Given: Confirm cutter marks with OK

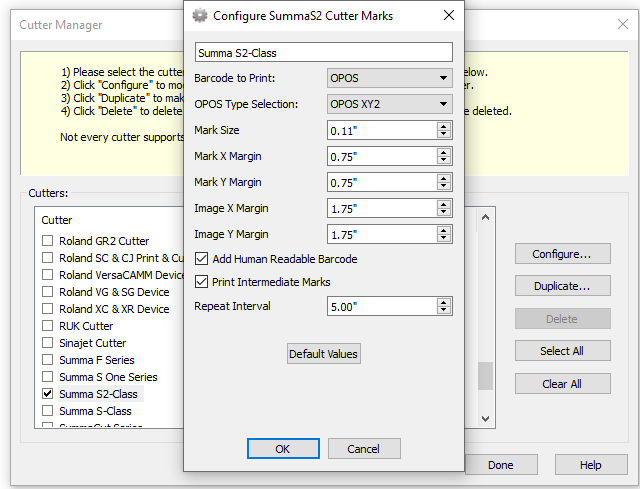Looking at the screenshot, I should click(x=283, y=449).
